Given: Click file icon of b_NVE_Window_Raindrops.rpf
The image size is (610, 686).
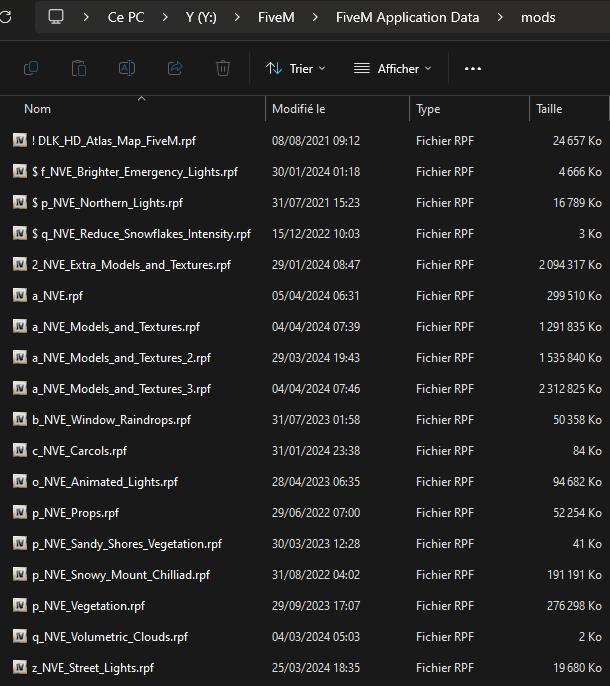Looking at the screenshot, I should pos(20,420).
